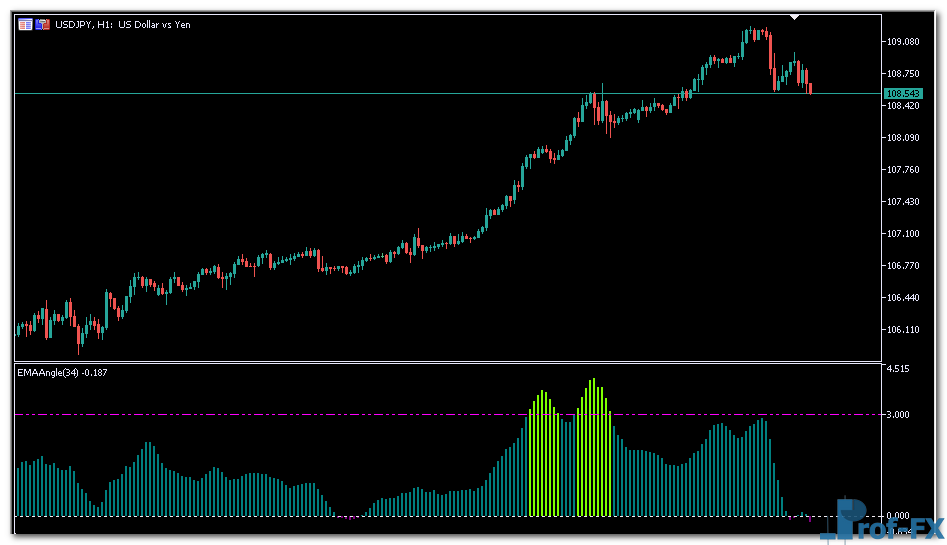Viewport: 947px width, 545px height.
Task: Click the last red candle on the chart
Action: tap(810, 89)
